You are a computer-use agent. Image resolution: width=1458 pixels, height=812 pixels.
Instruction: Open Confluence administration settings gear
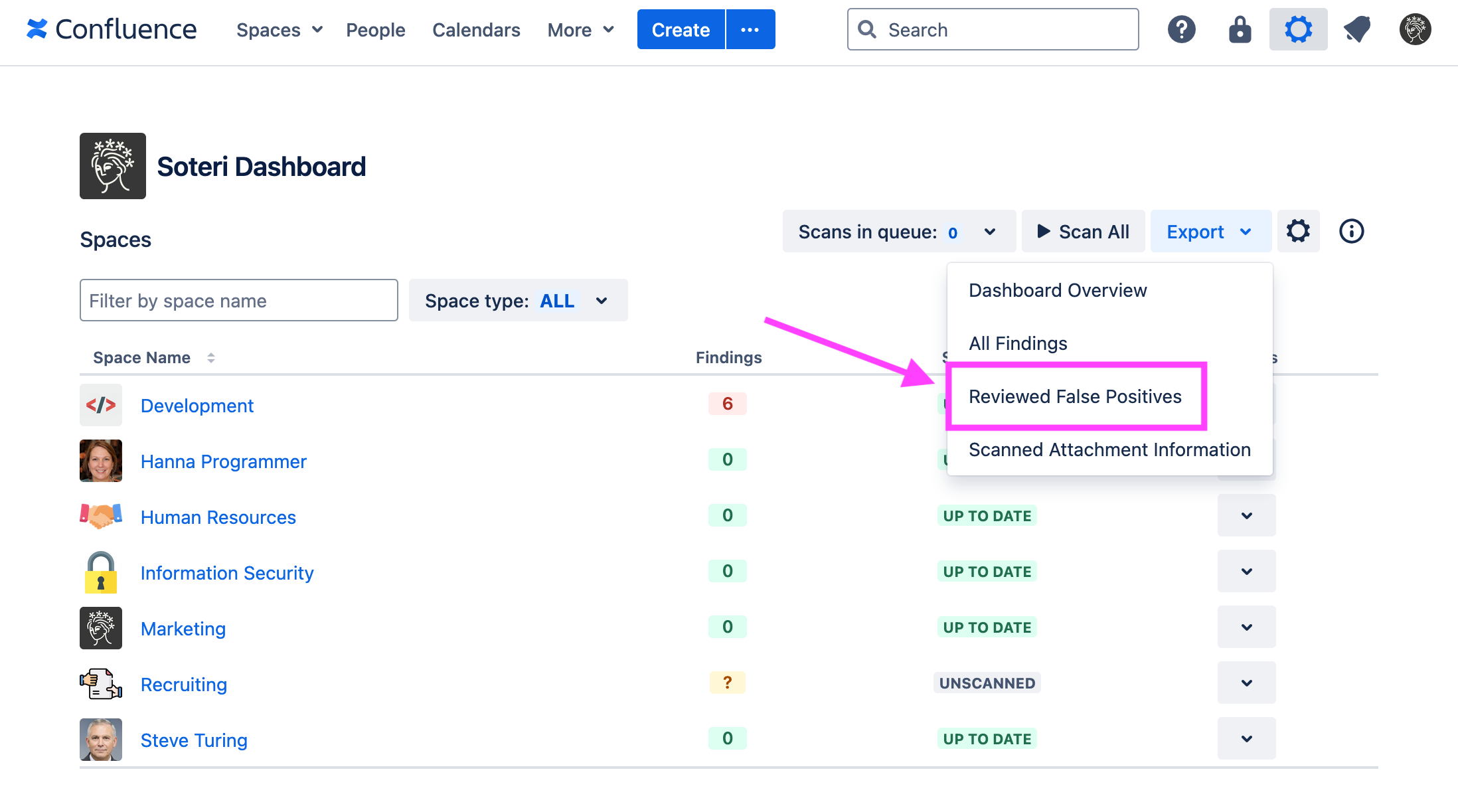pos(1298,29)
